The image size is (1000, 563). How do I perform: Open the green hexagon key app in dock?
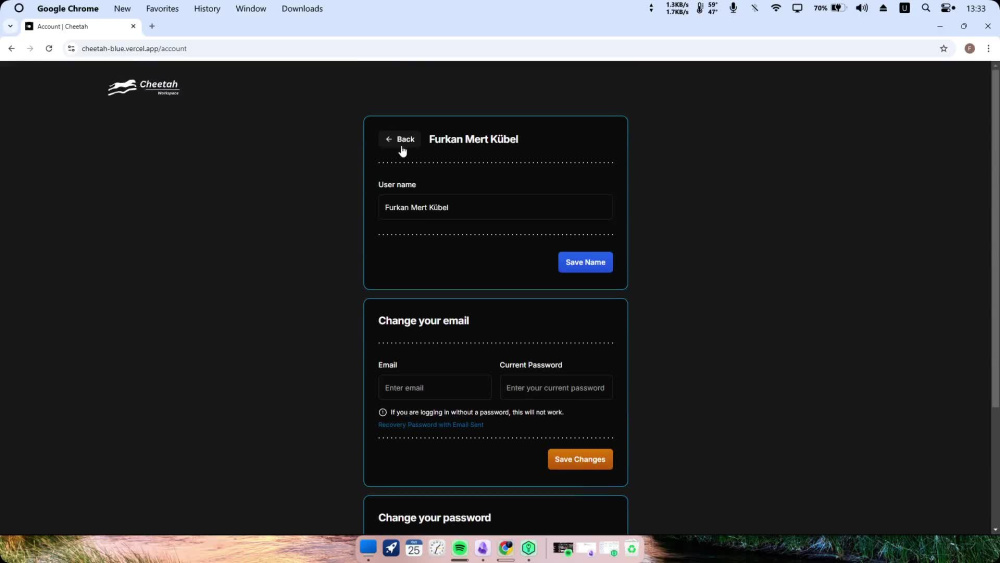click(x=529, y=548)
